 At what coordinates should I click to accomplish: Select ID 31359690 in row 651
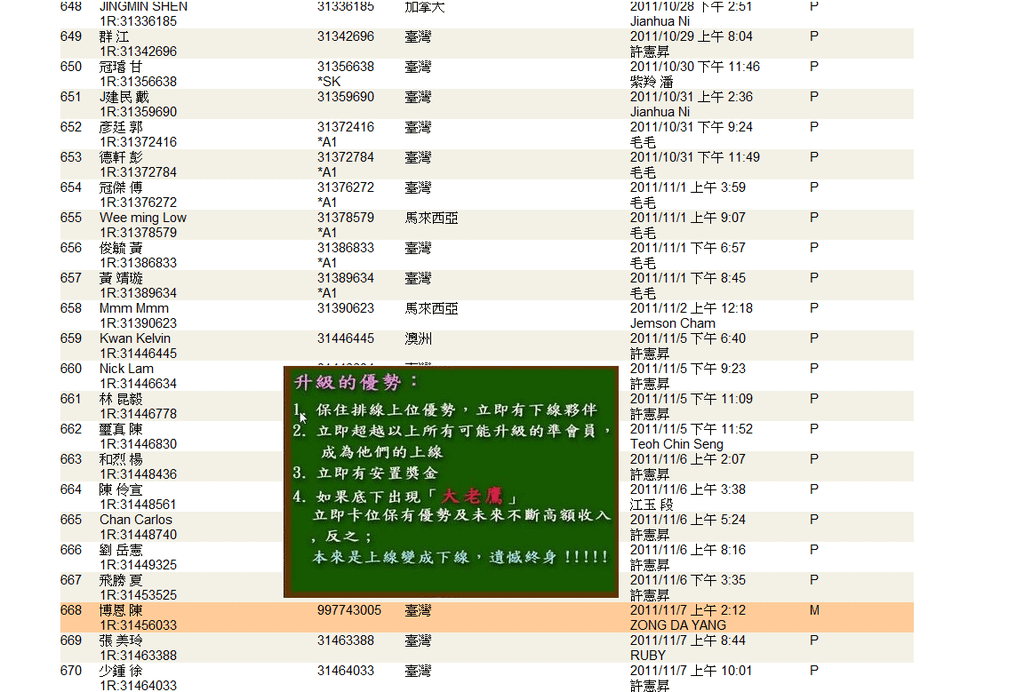coord(345,97)
